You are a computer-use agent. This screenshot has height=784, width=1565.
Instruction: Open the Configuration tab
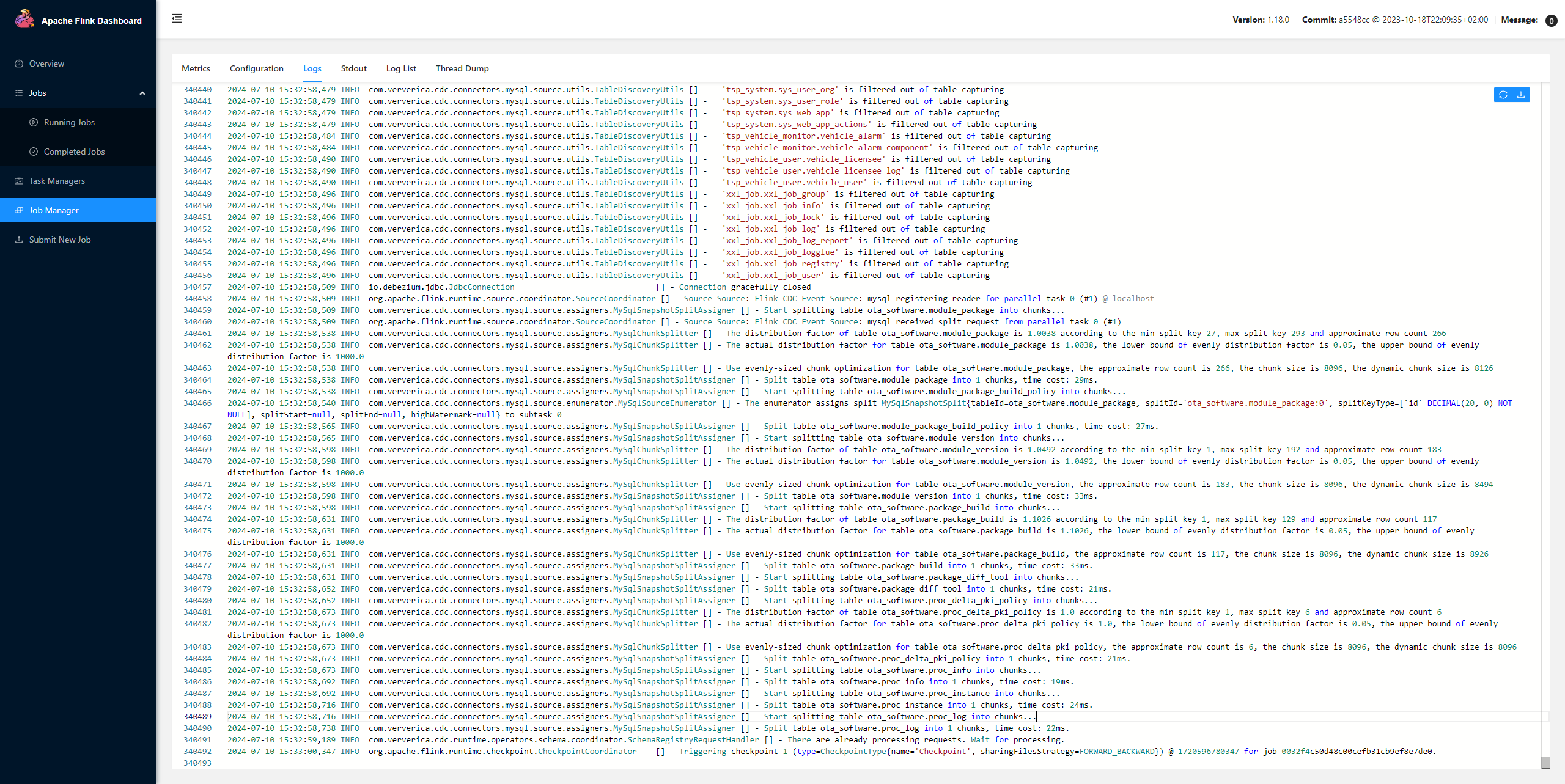pos(257,68)
